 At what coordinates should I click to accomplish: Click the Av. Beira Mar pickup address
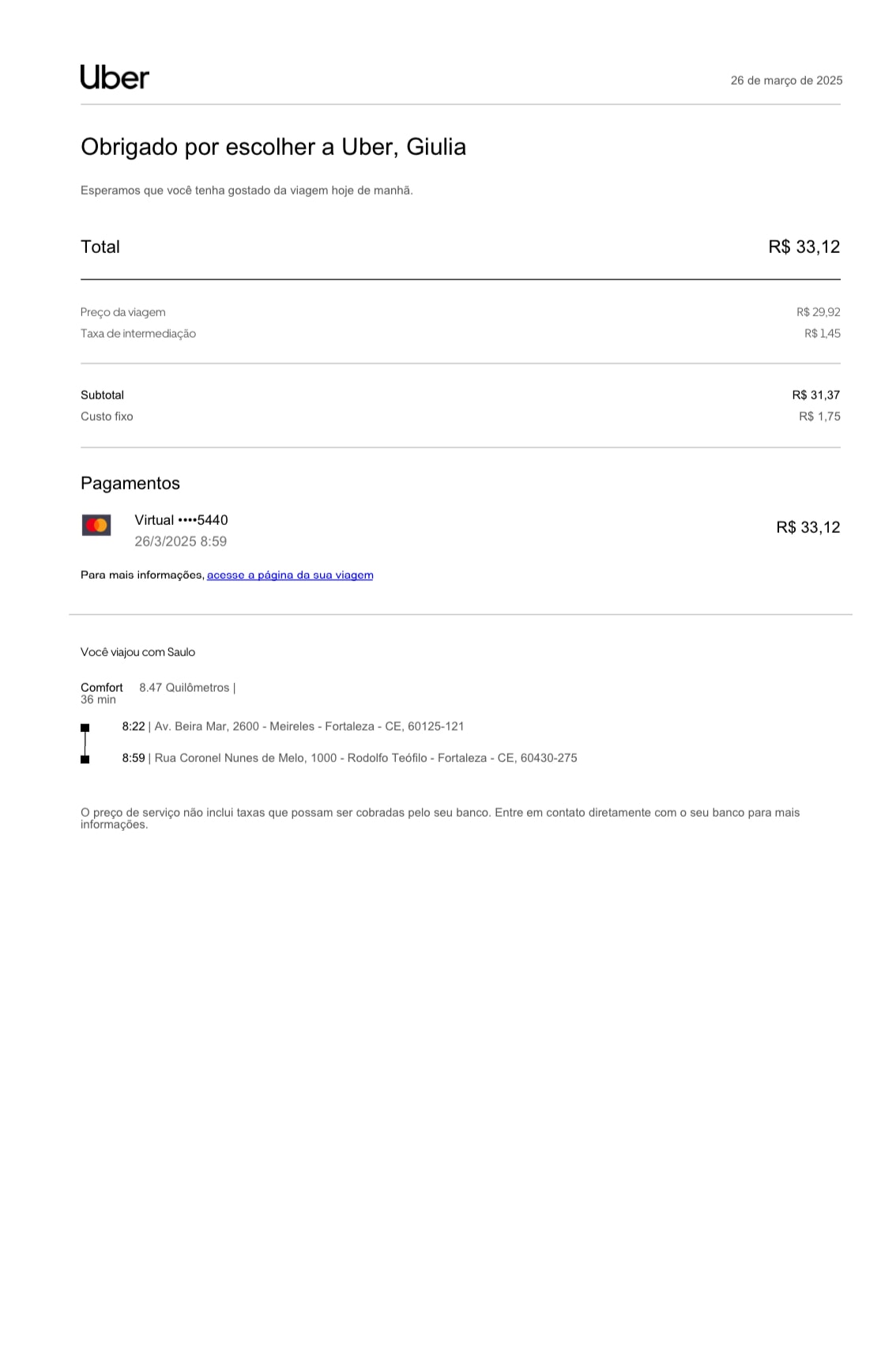[x=309, y=727]
